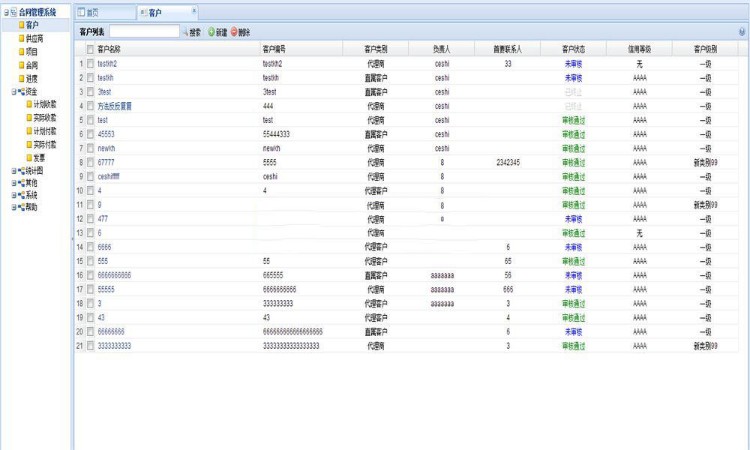Click the green 新建 (new) plus icon

point(211,32)
